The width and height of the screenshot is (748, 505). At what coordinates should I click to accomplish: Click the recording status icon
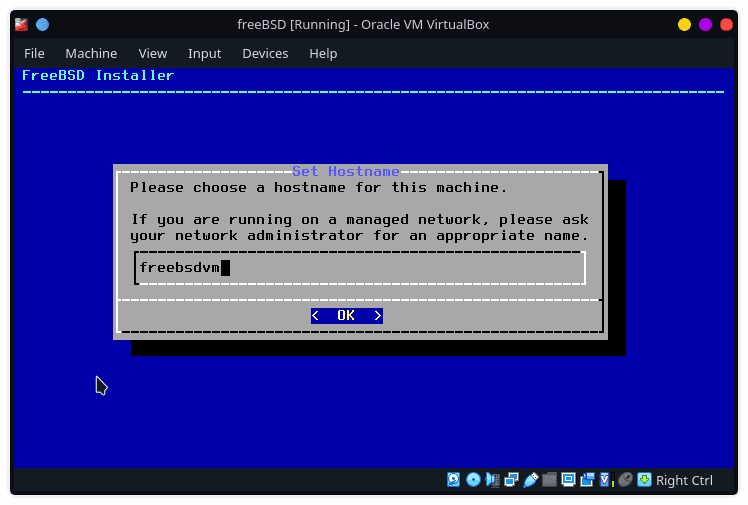(587, 480)
